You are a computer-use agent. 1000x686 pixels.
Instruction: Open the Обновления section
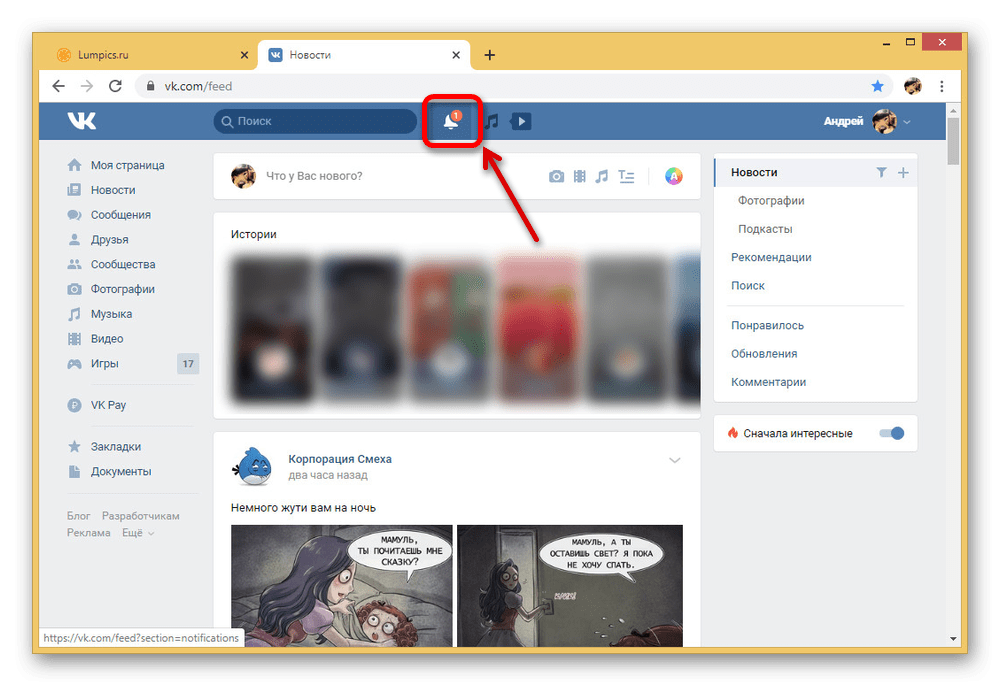coord(764,354)
